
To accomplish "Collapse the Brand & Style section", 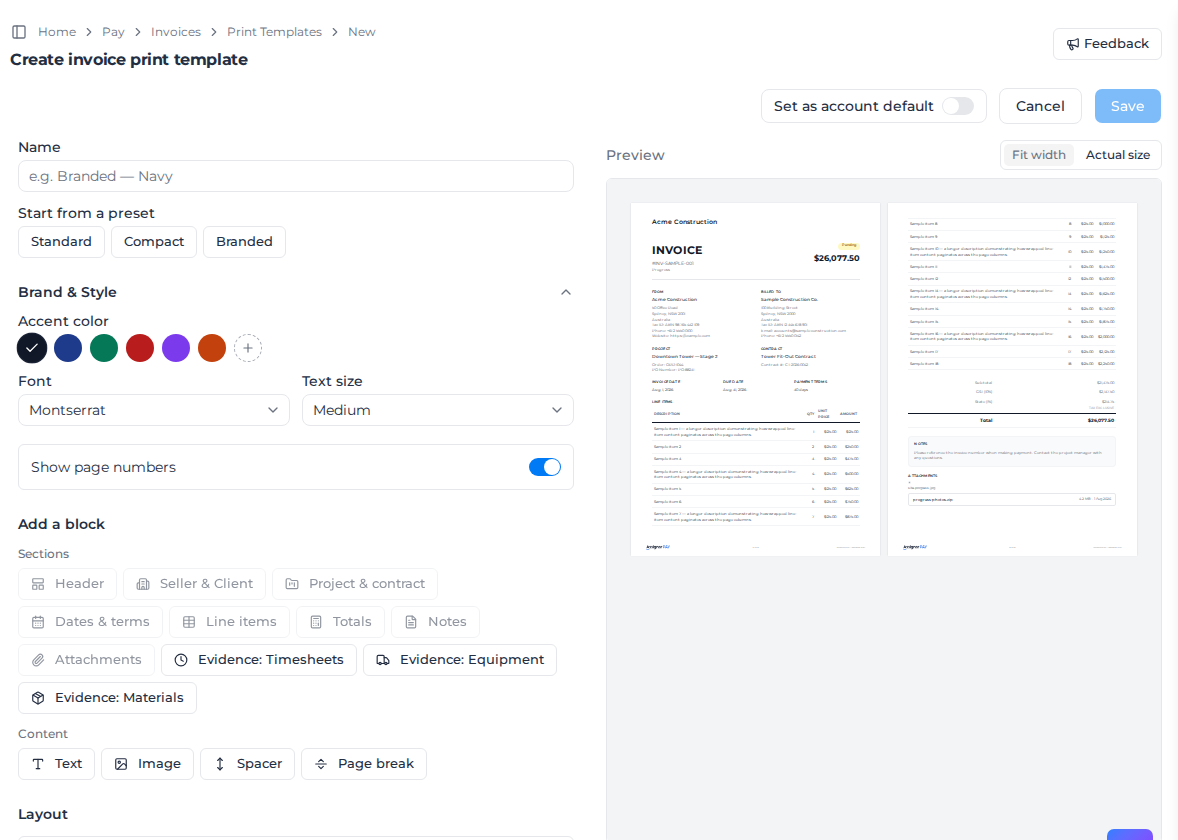I will (x=566, y=292).
